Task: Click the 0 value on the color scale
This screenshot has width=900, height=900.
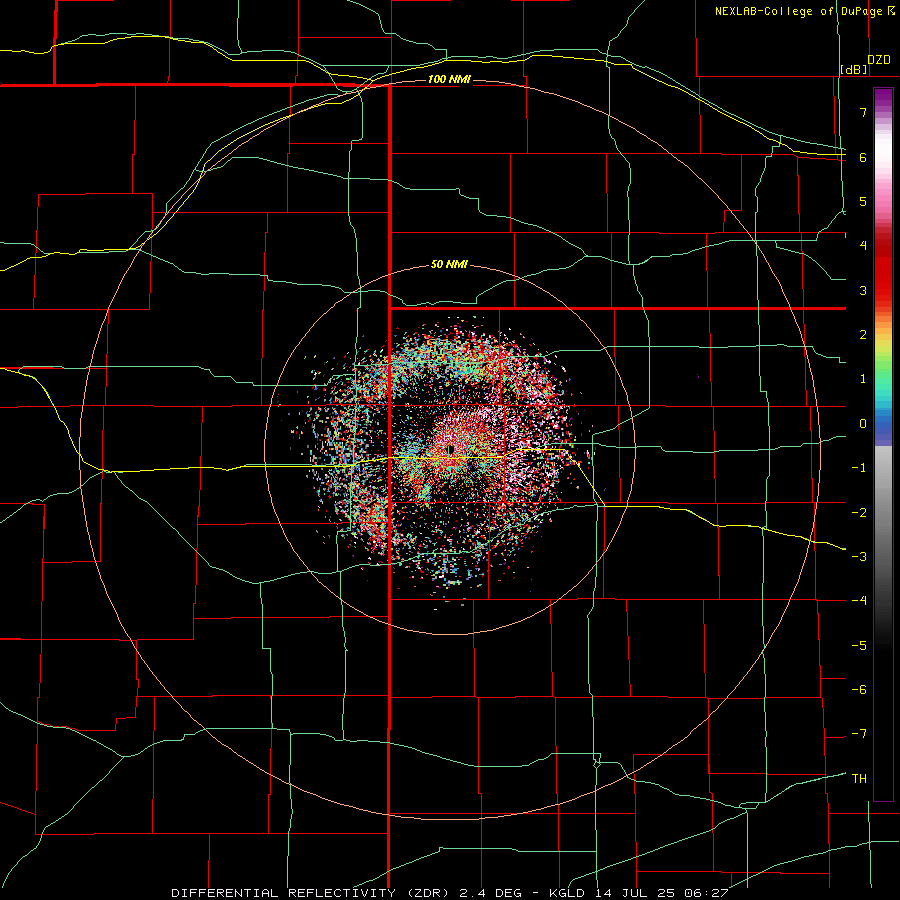Action: click(x=863, y=424)
